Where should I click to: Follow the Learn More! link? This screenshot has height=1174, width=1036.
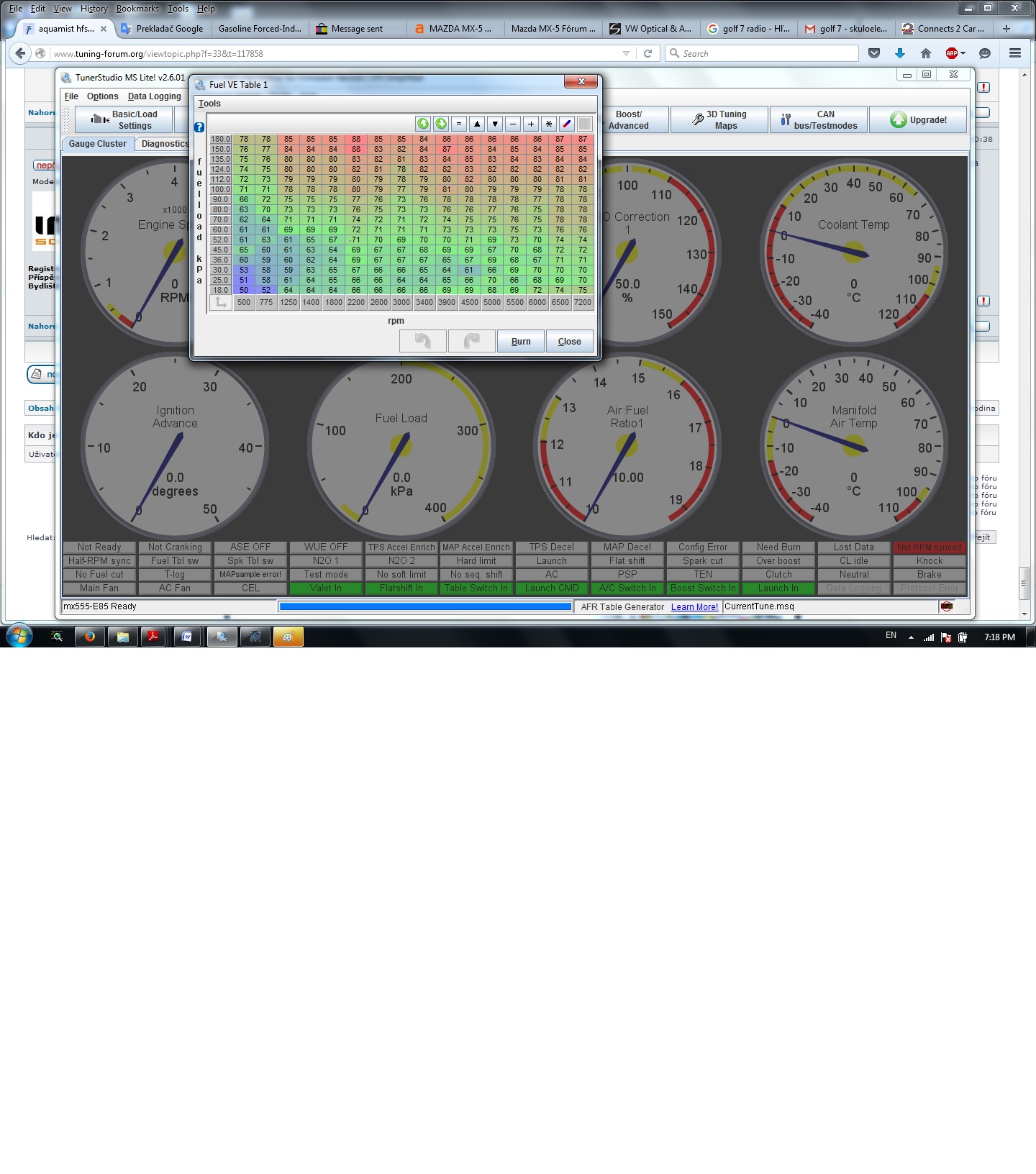coord(694,607)
